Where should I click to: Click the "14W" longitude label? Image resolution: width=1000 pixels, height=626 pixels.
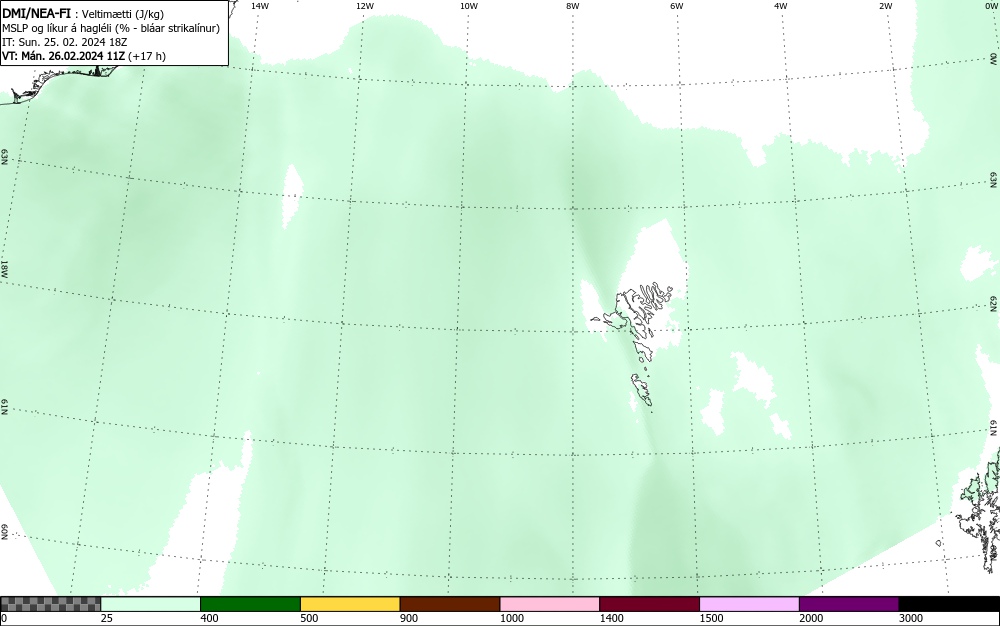pyautogui.click(x=260, y=6)
